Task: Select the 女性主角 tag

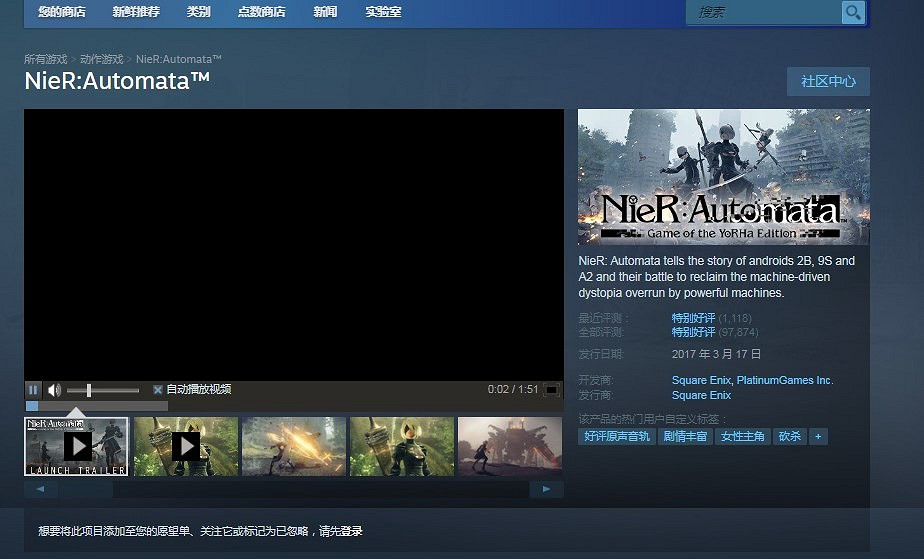Action: 742,437
